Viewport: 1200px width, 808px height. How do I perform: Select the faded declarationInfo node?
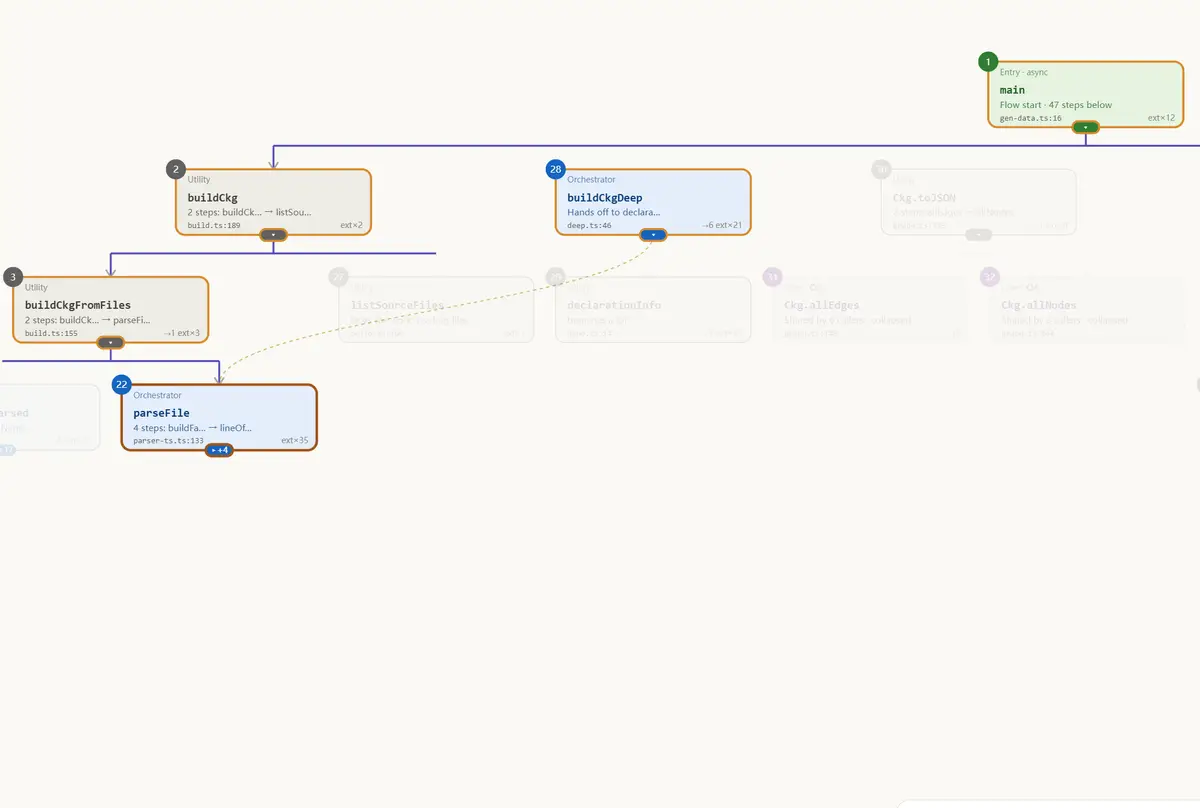[653, 310]
